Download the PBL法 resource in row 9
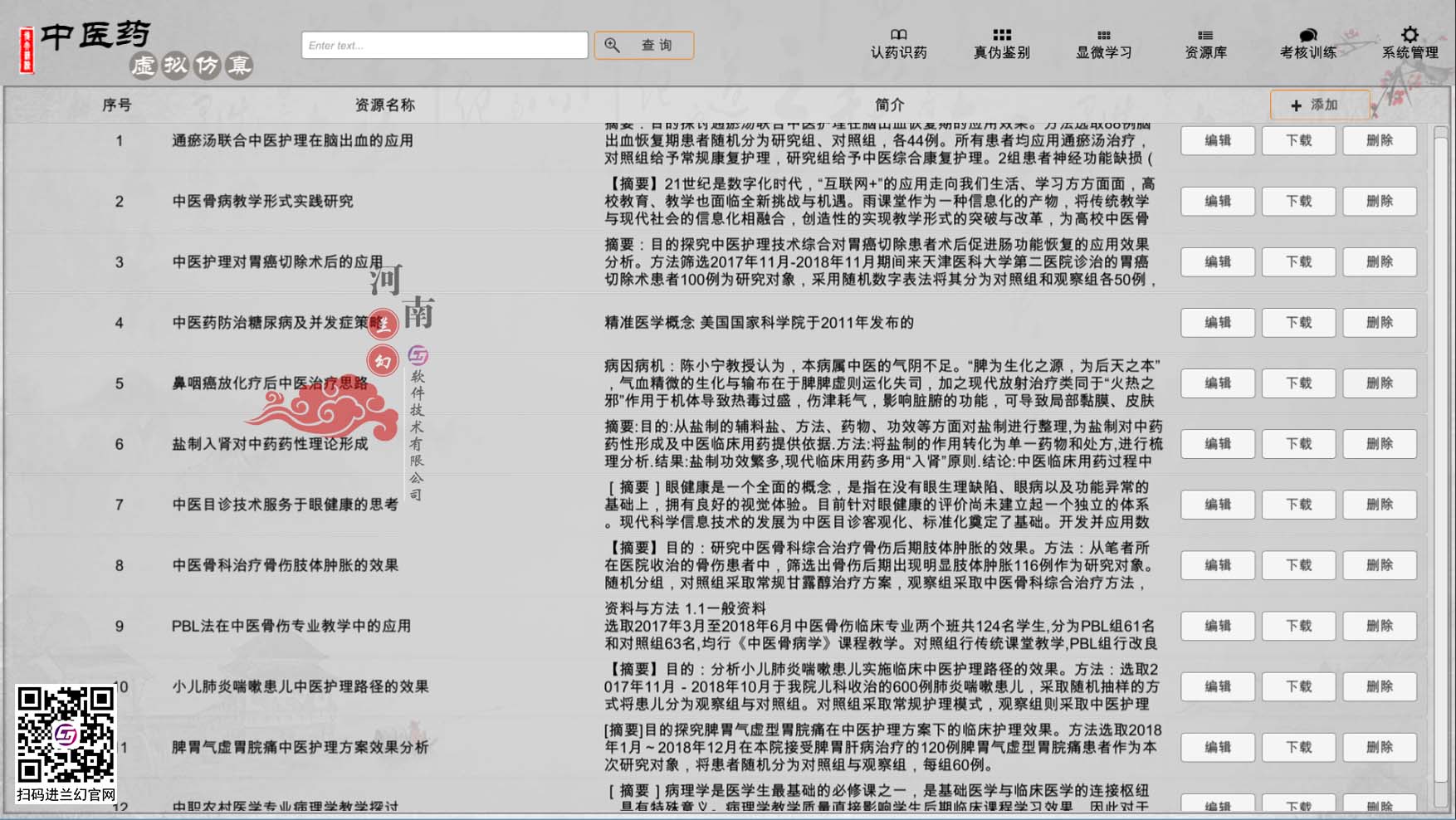 tap(1298, 626)
